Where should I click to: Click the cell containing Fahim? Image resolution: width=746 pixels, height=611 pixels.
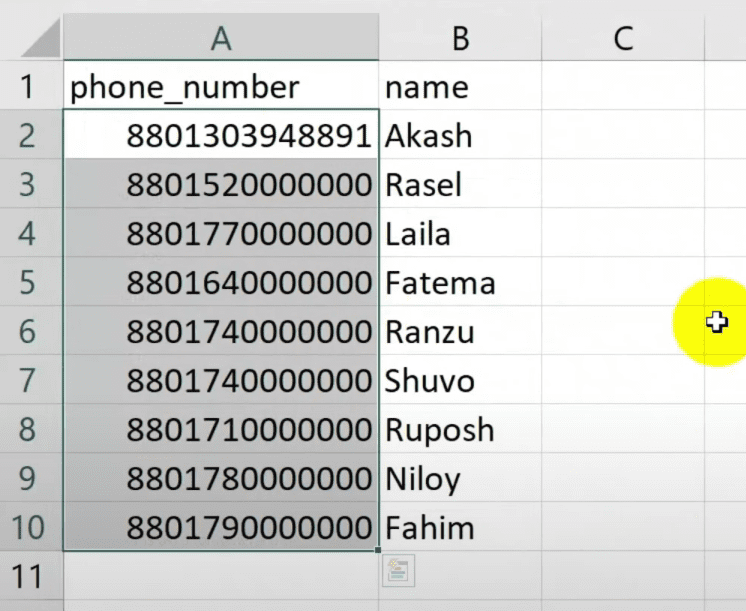[x=460, y=528]
